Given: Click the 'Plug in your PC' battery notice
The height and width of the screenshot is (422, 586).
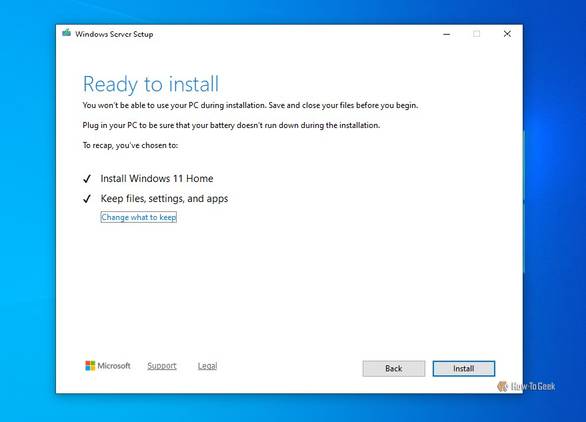Looking at the screenshot, I should pos(231,125).
